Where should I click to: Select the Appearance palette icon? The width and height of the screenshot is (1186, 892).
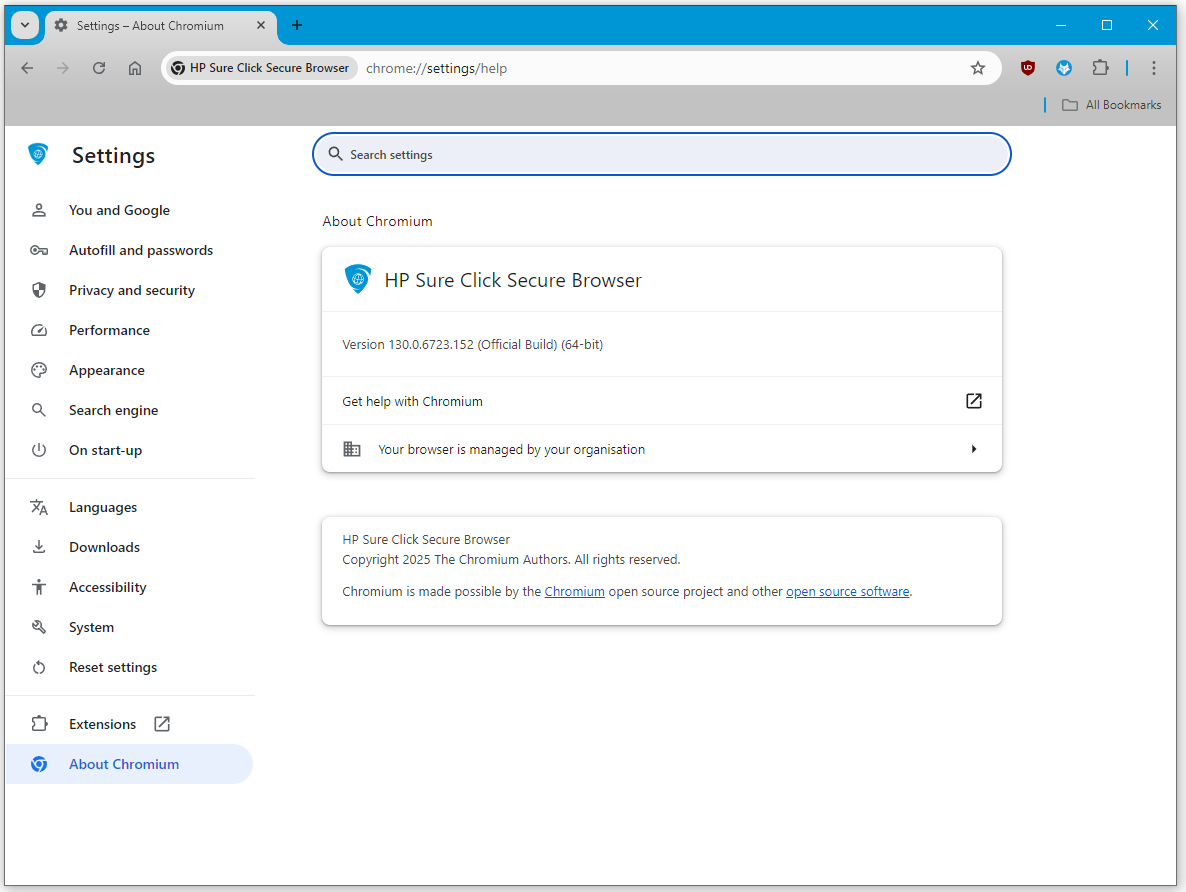[x=38, y=370]
